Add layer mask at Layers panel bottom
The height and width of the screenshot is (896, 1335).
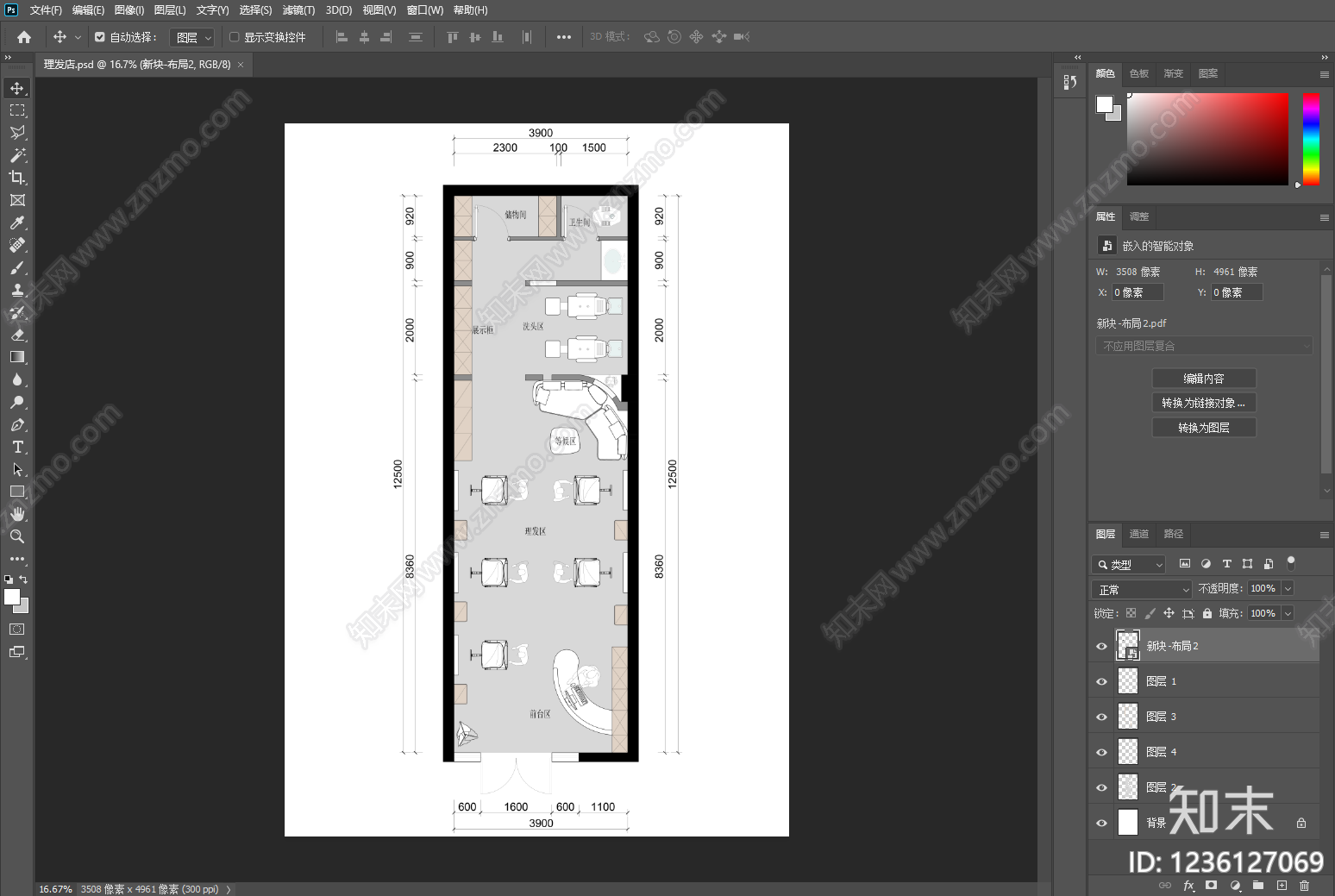pos(1212,886)
